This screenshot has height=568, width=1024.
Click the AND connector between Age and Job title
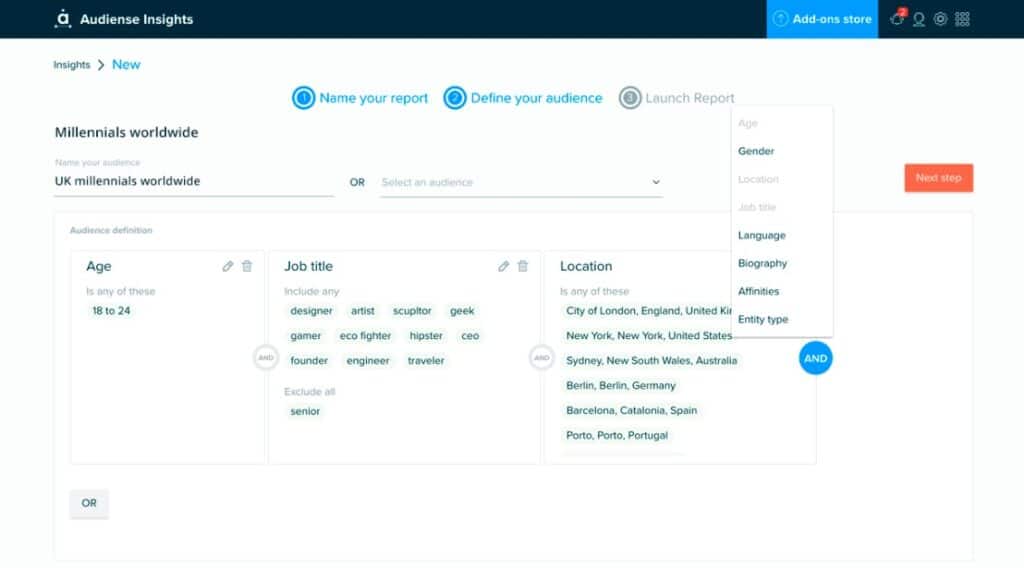[266, 357]
